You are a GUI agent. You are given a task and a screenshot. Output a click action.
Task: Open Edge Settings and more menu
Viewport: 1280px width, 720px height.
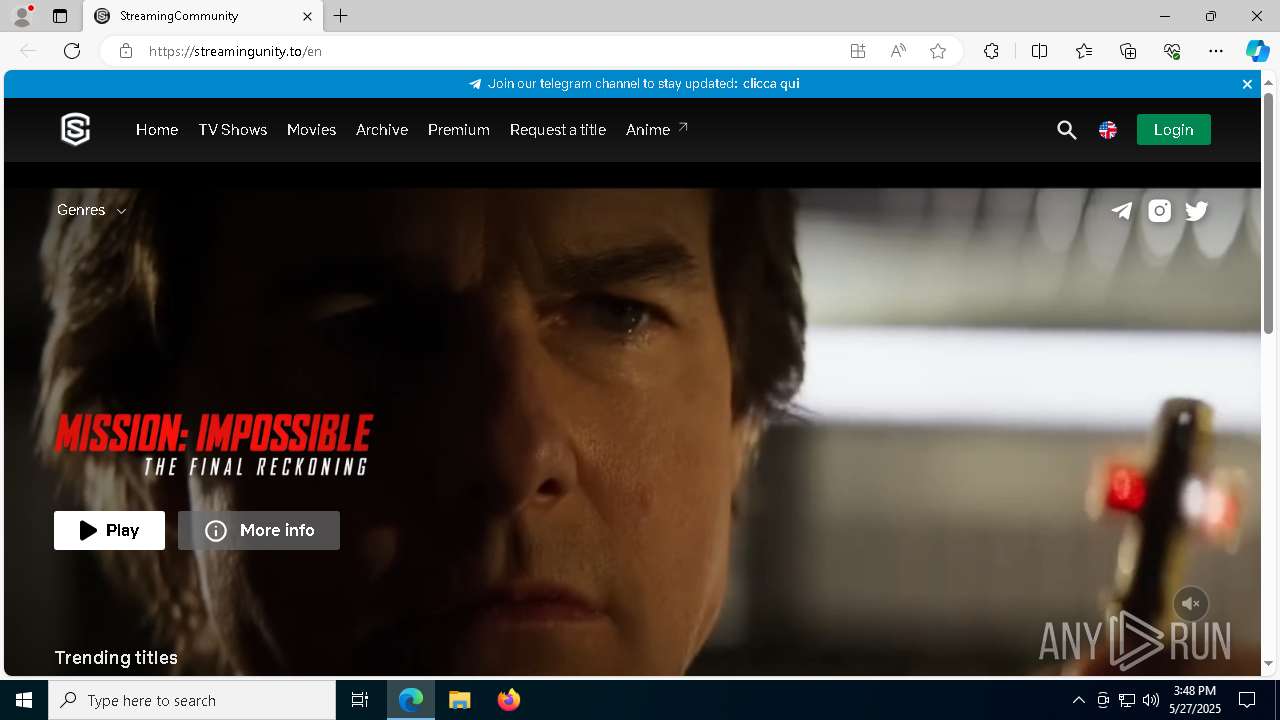coord(1216,51)
